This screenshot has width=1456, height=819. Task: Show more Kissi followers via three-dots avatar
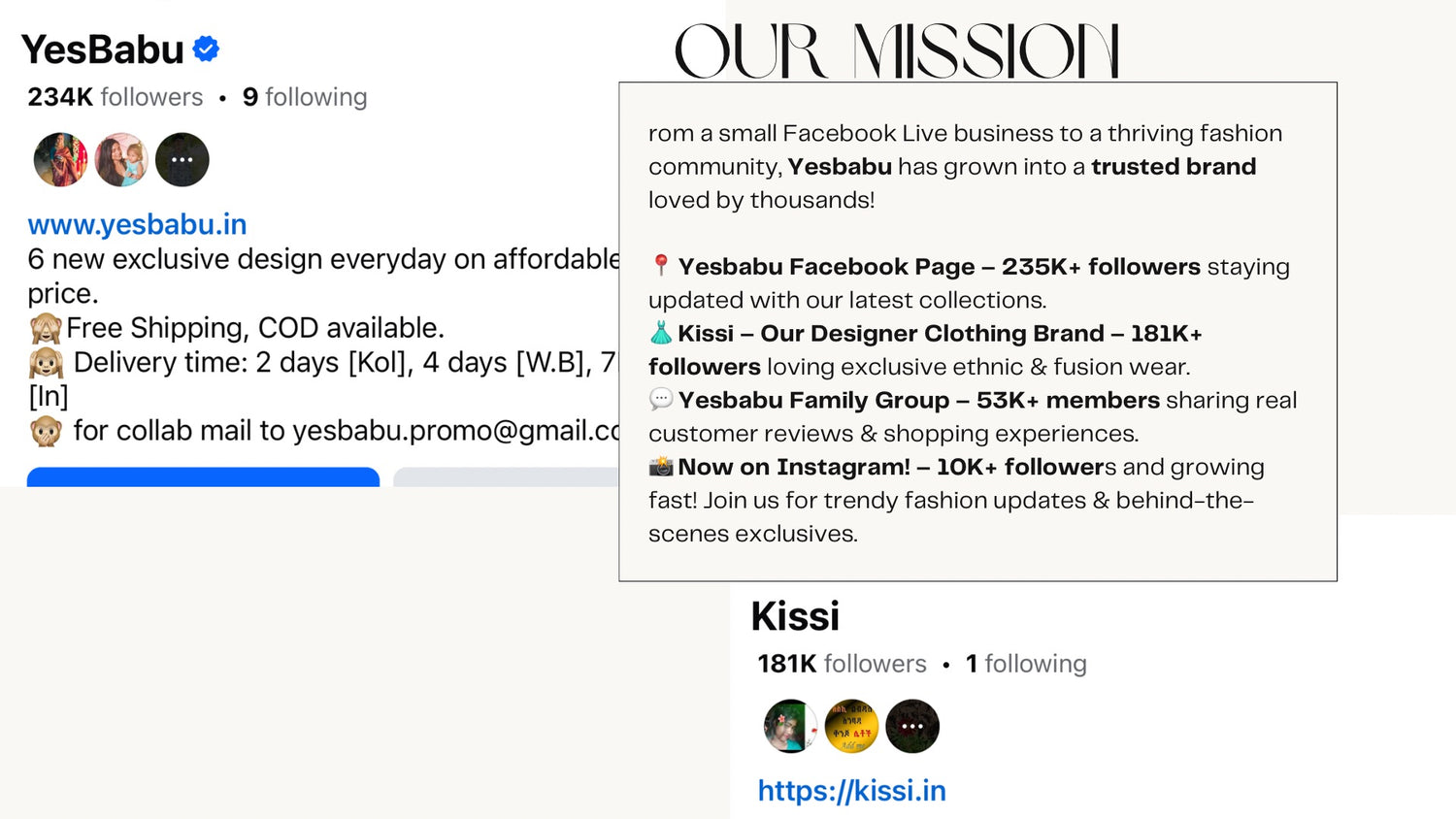[912, 726]
